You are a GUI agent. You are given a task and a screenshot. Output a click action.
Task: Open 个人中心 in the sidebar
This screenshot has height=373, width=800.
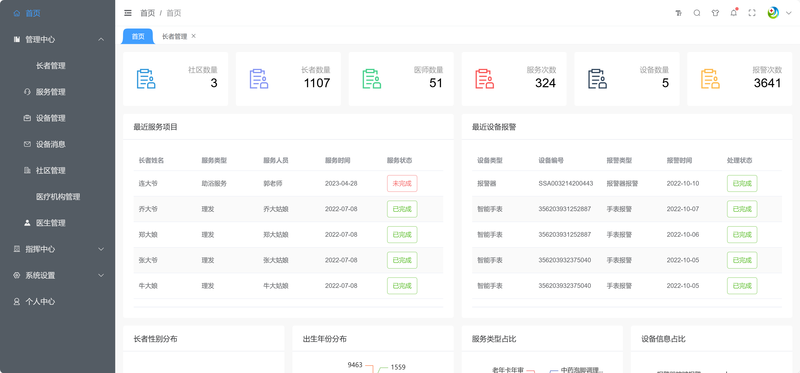click(x=40, y=302)
